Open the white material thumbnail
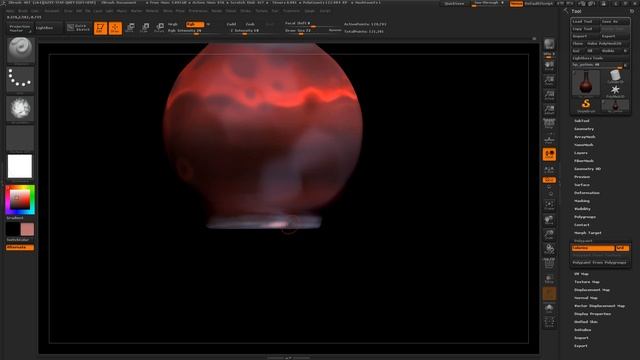Viewport: 640px width, 360px height. coord(20,167)
